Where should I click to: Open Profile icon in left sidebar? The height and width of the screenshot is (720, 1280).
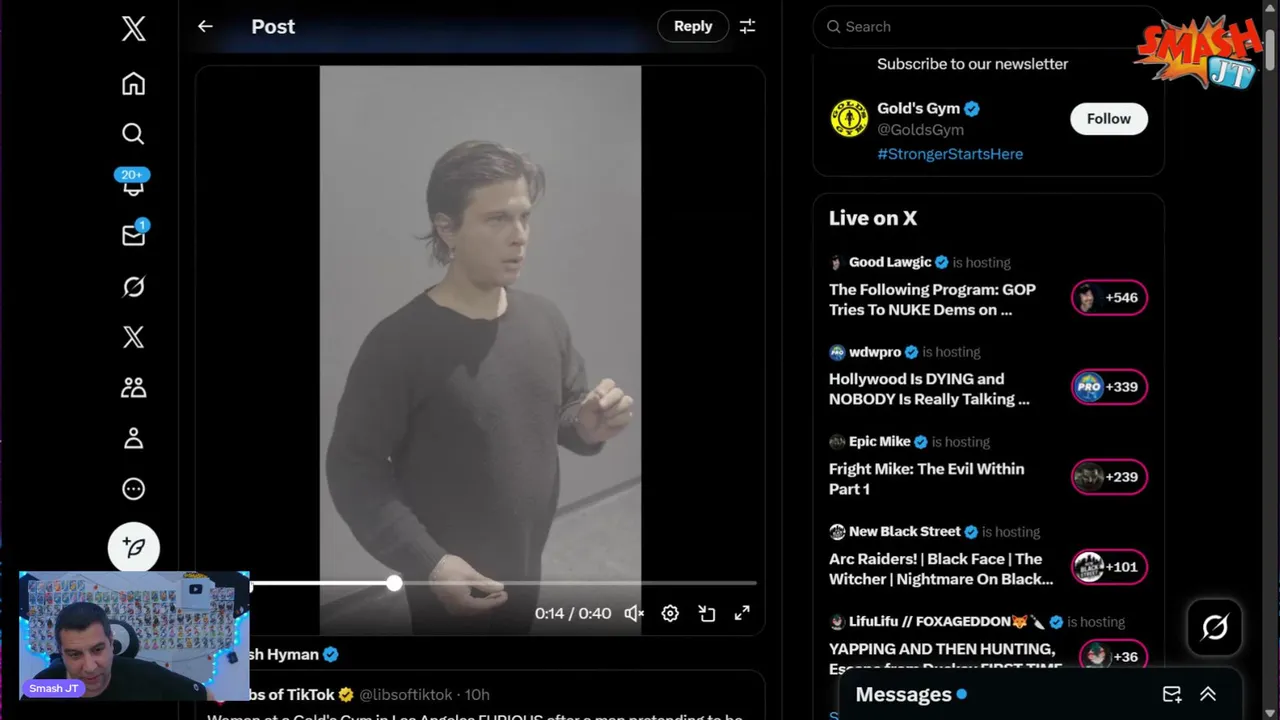coord(133,438)
